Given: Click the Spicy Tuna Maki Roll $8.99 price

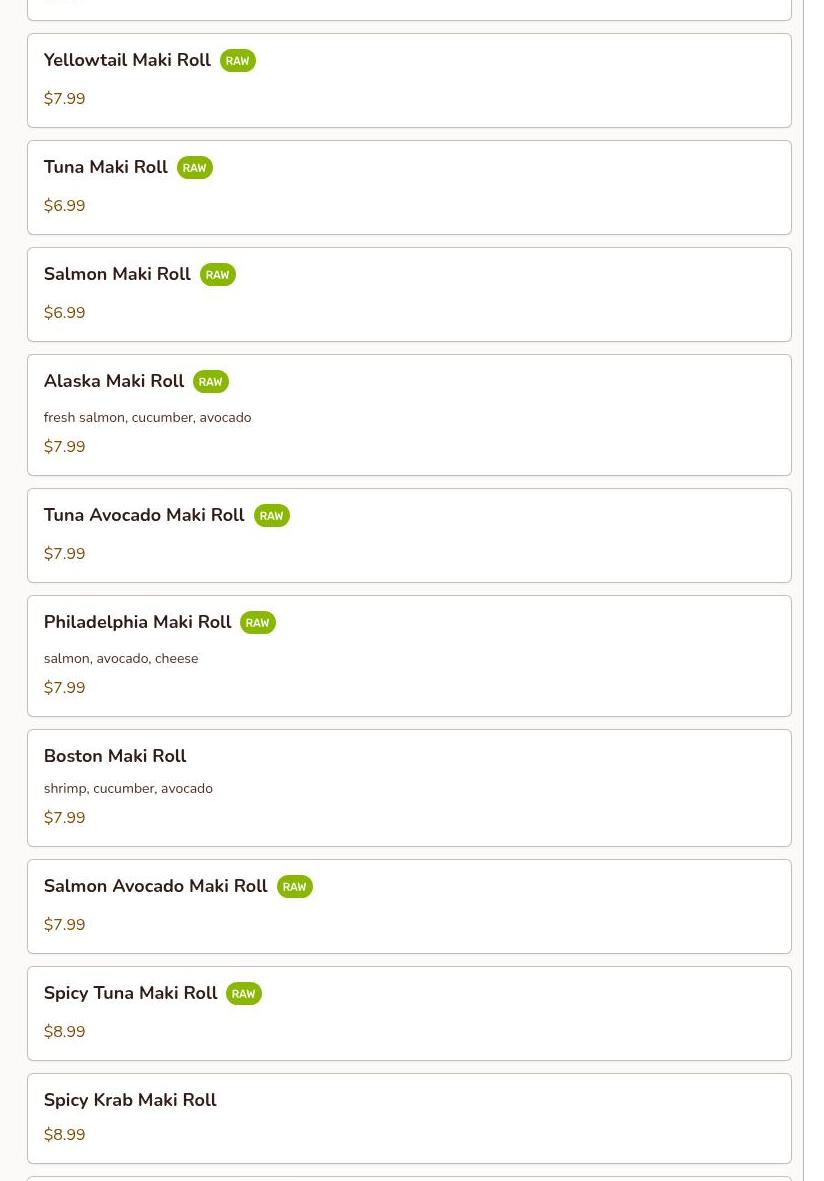Looking at the screenshot, I should click(x=65, y=1032).
